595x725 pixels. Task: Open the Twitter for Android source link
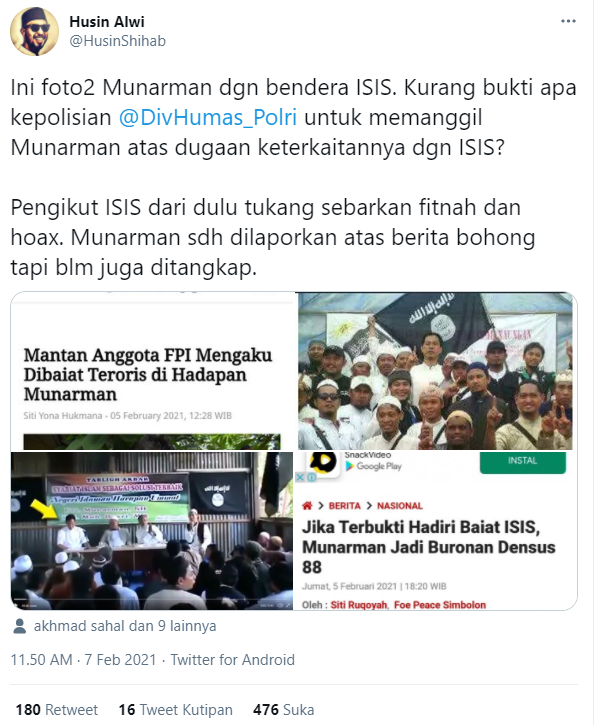(x=233, y=660)
